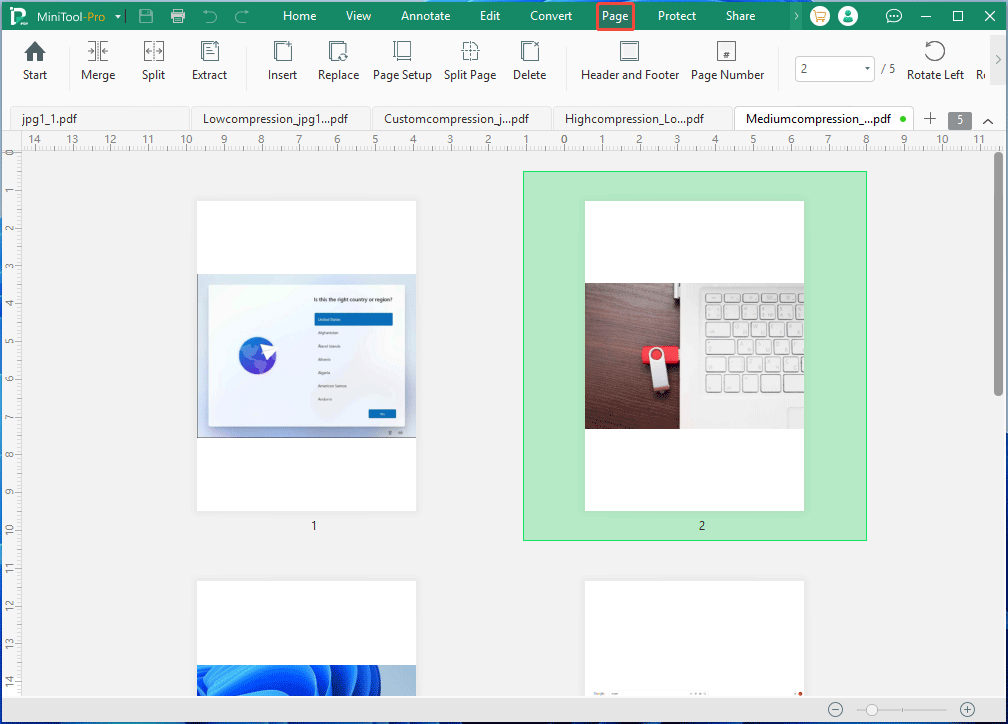Select the page 1 thumbnail
Screen dimensions: 1008x724
[x=306, y=355]
